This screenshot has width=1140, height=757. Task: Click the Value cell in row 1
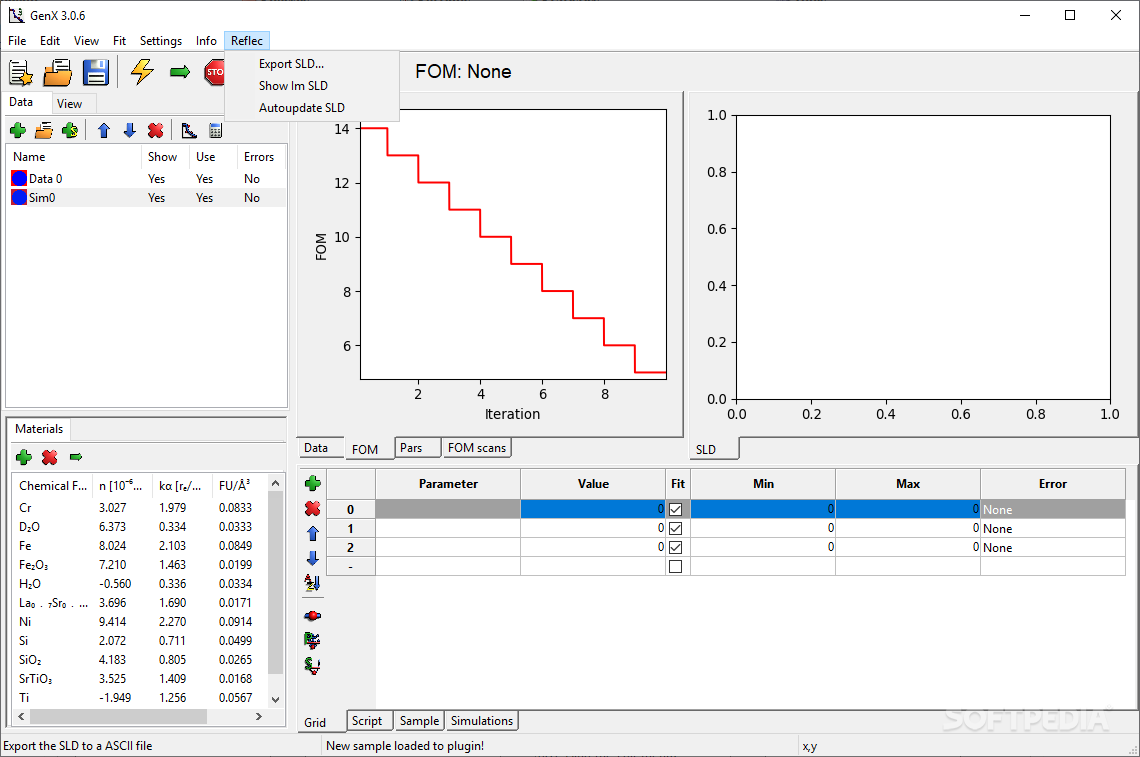point(593,528)
